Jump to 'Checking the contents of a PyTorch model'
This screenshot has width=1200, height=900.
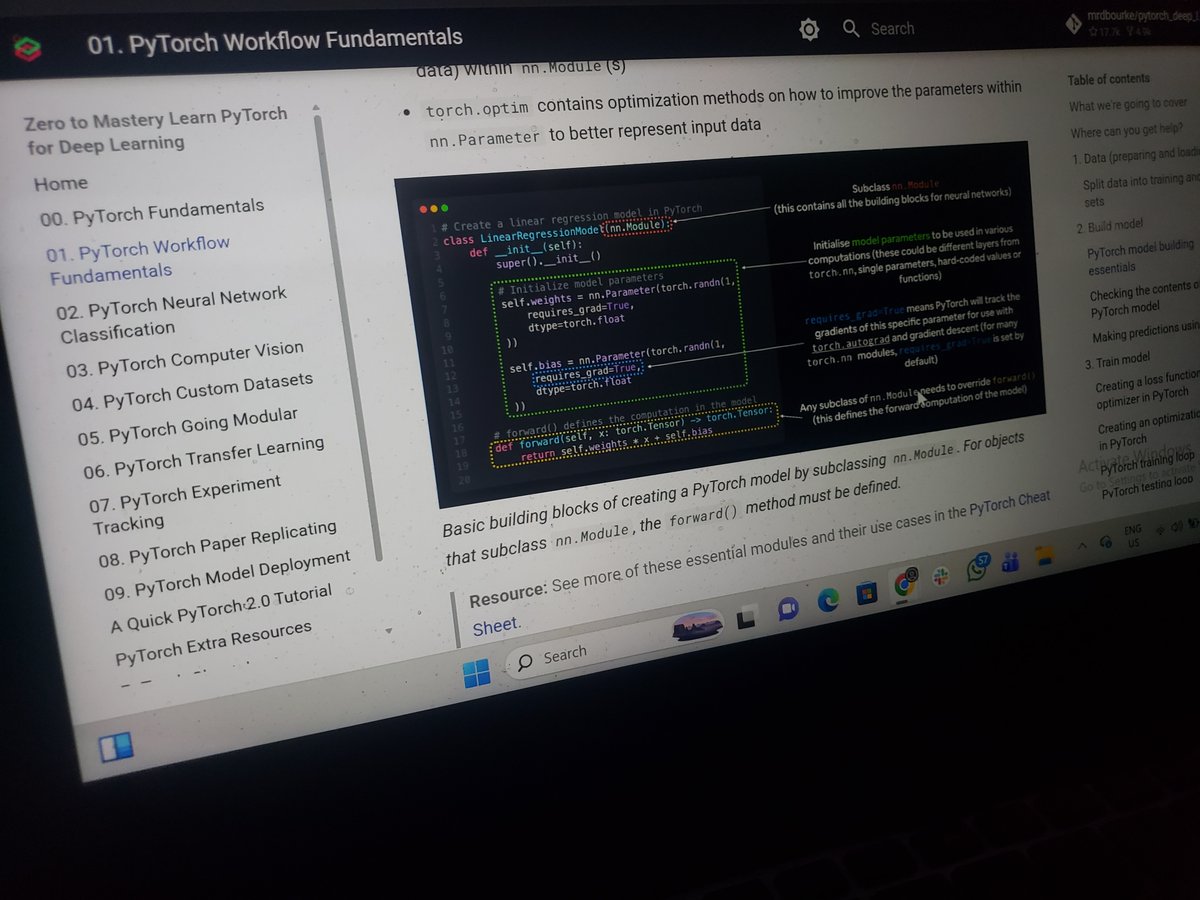point(1145,299)
